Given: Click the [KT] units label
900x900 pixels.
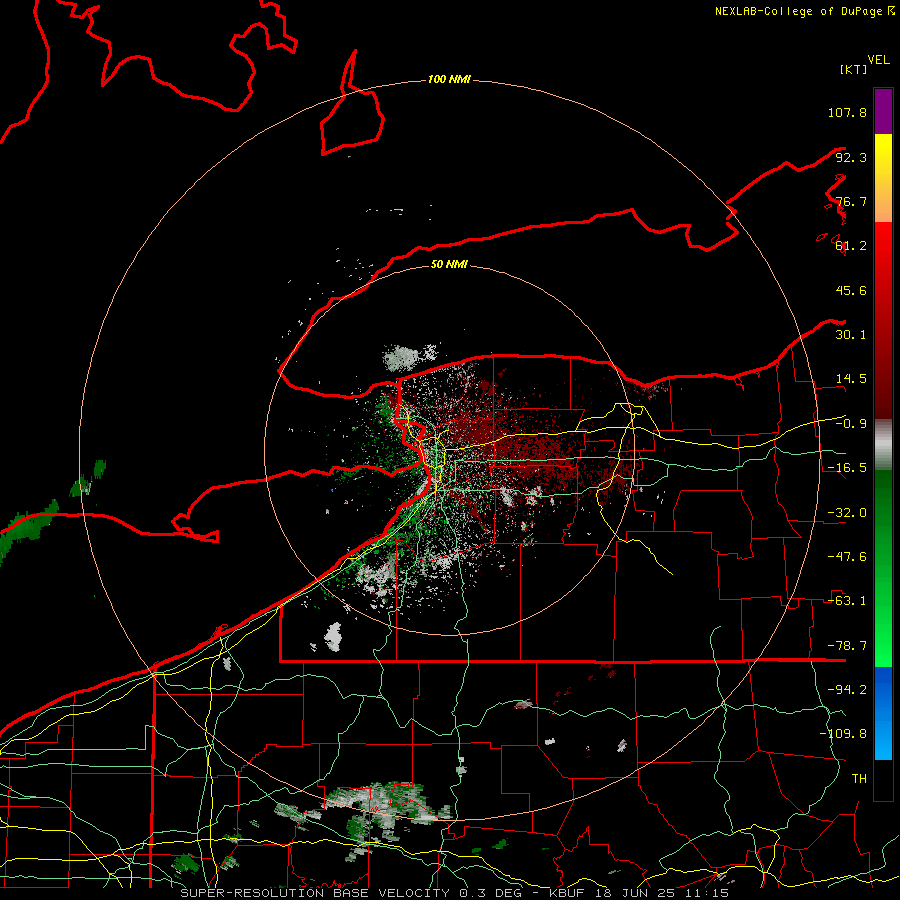Looking at the screenshot, I should pyautogui.click(x=854, y=69).
